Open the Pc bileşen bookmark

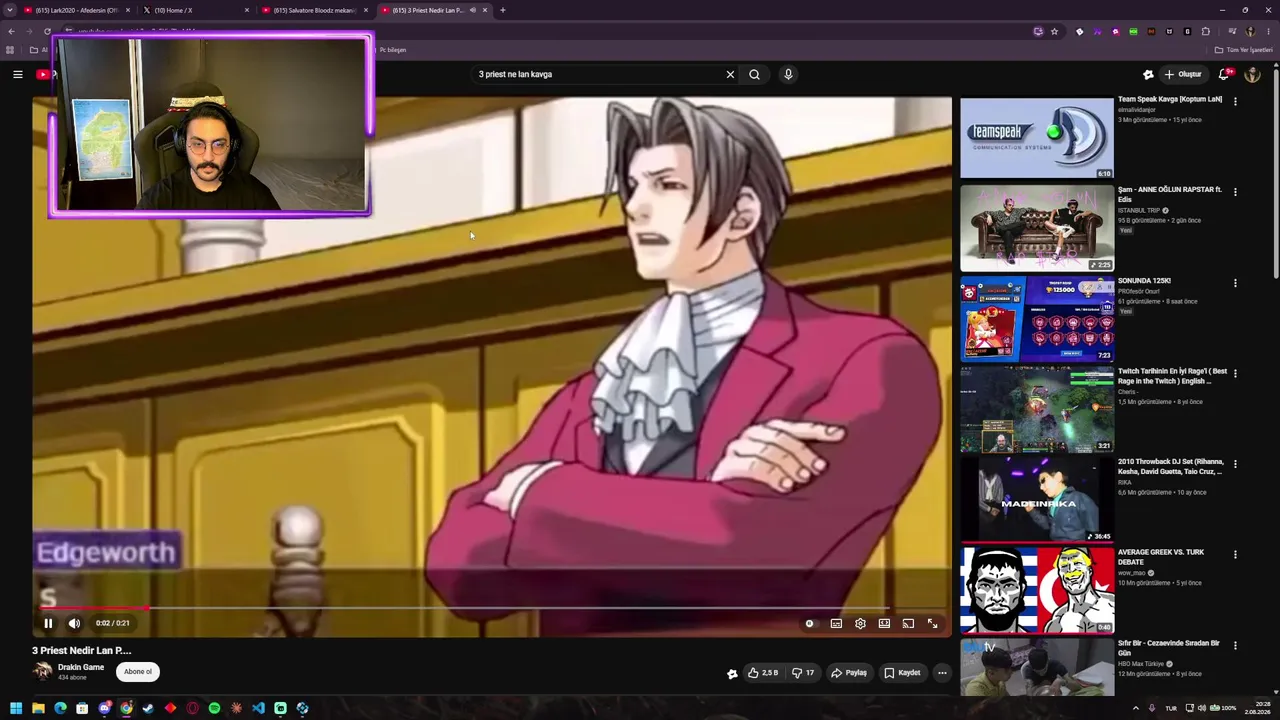pyautogui.click(x=391, y=50)
